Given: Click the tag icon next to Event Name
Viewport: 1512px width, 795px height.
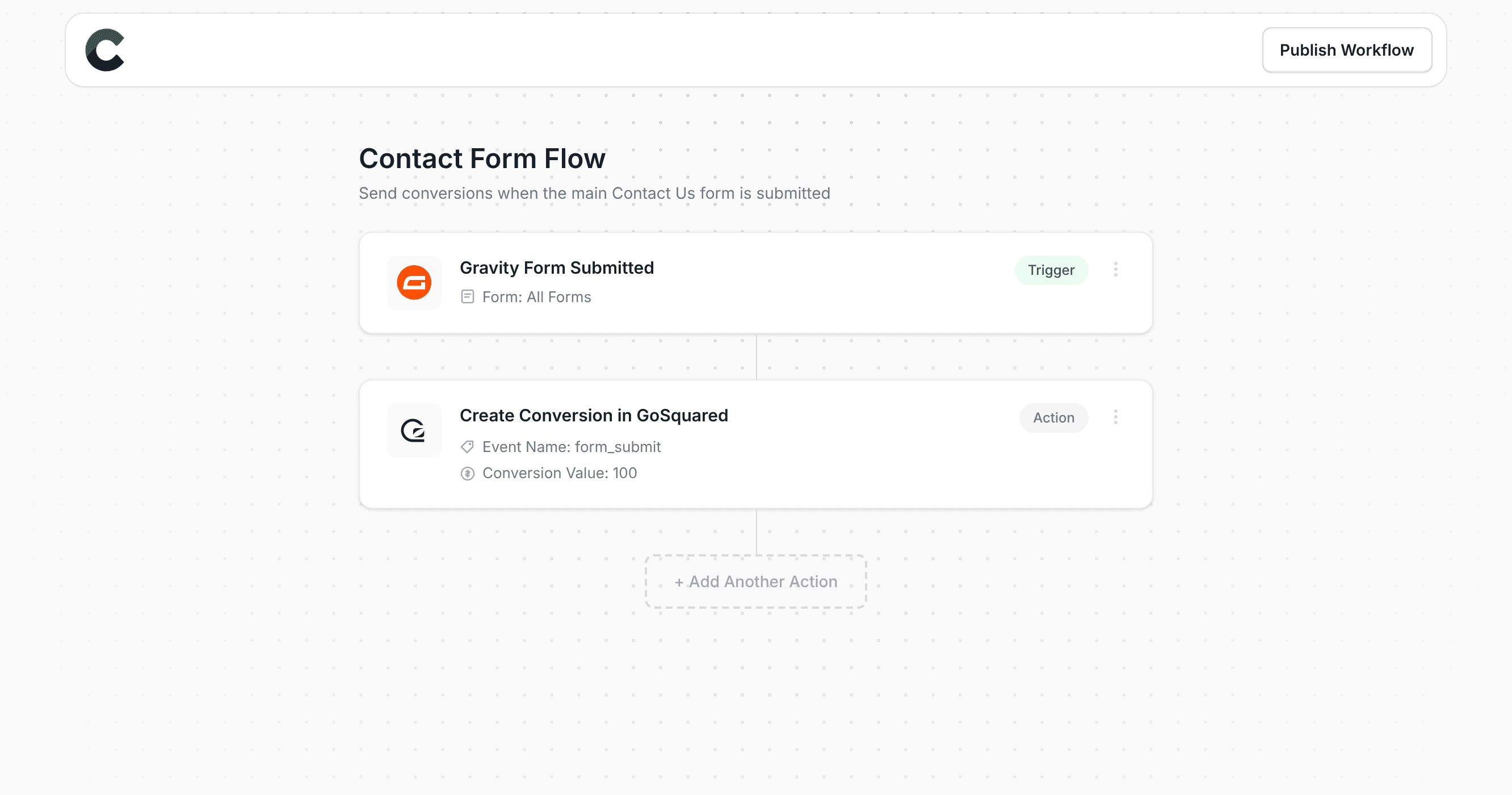Looking at the screenshot, I should [467, 447].
